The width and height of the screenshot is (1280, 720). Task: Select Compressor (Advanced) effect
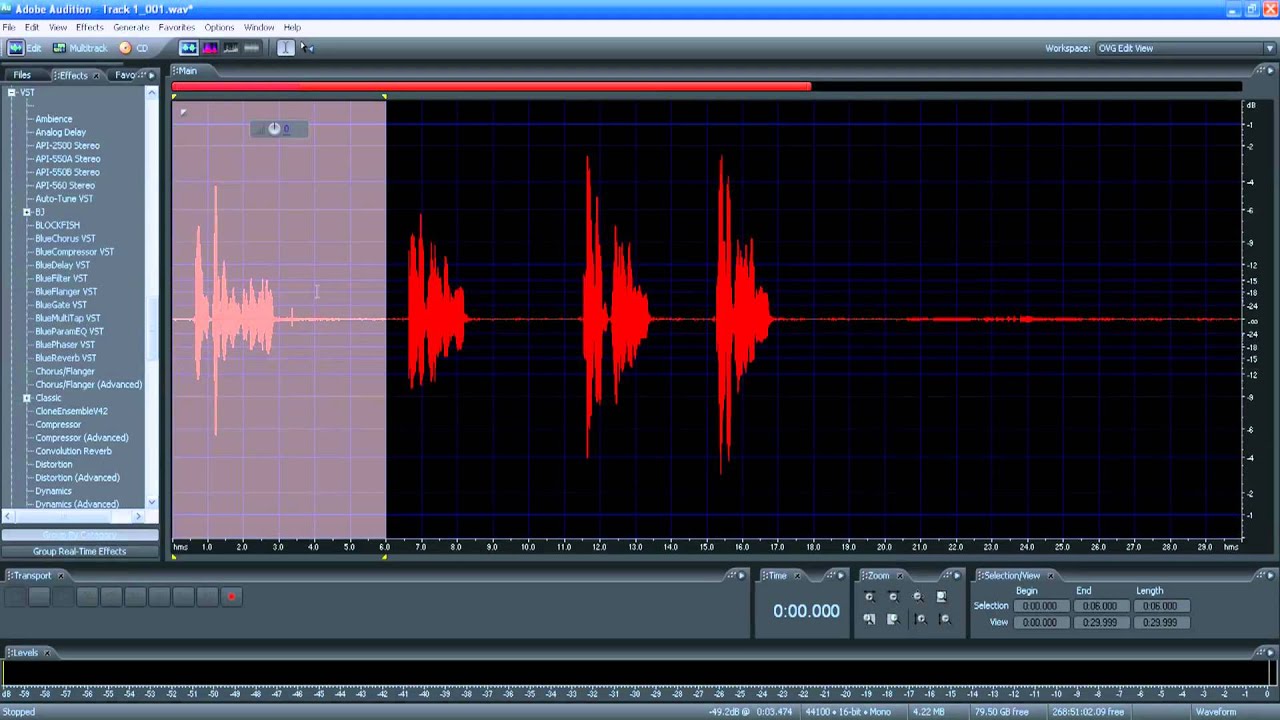pyautogui.click(x=82, y=438)
